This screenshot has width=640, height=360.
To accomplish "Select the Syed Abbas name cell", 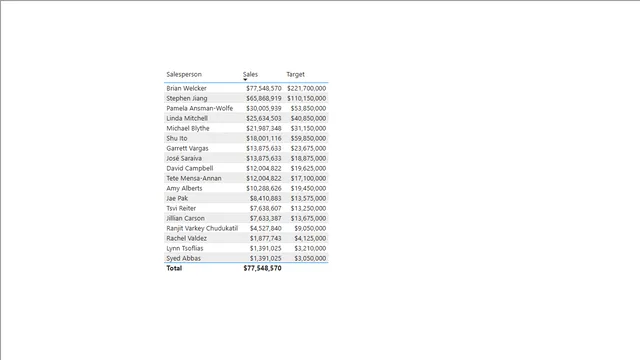I will (x=183, y=258).
